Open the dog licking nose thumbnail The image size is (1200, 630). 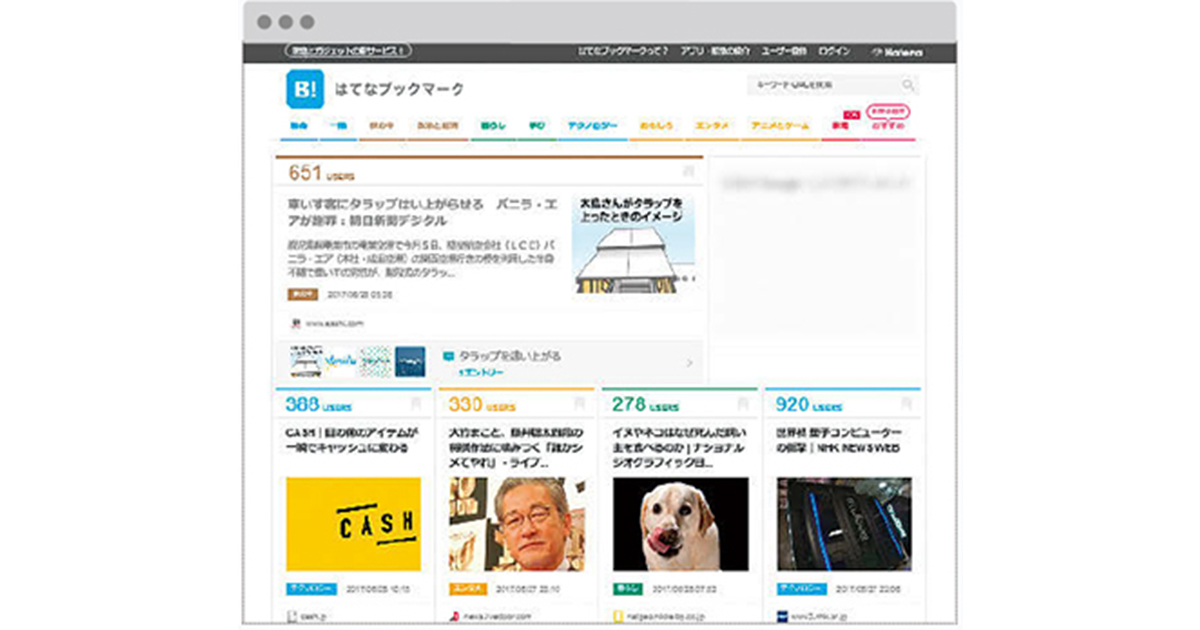[680, 524]
